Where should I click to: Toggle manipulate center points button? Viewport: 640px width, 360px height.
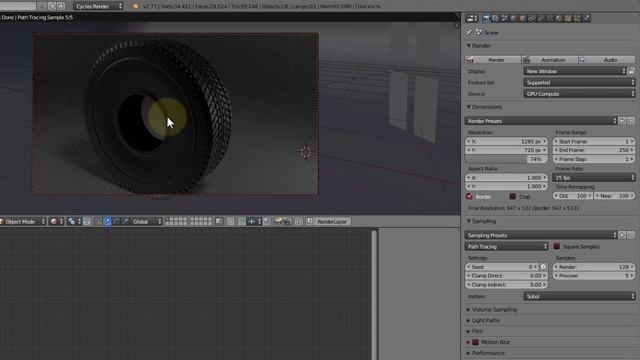click(86, 221)
